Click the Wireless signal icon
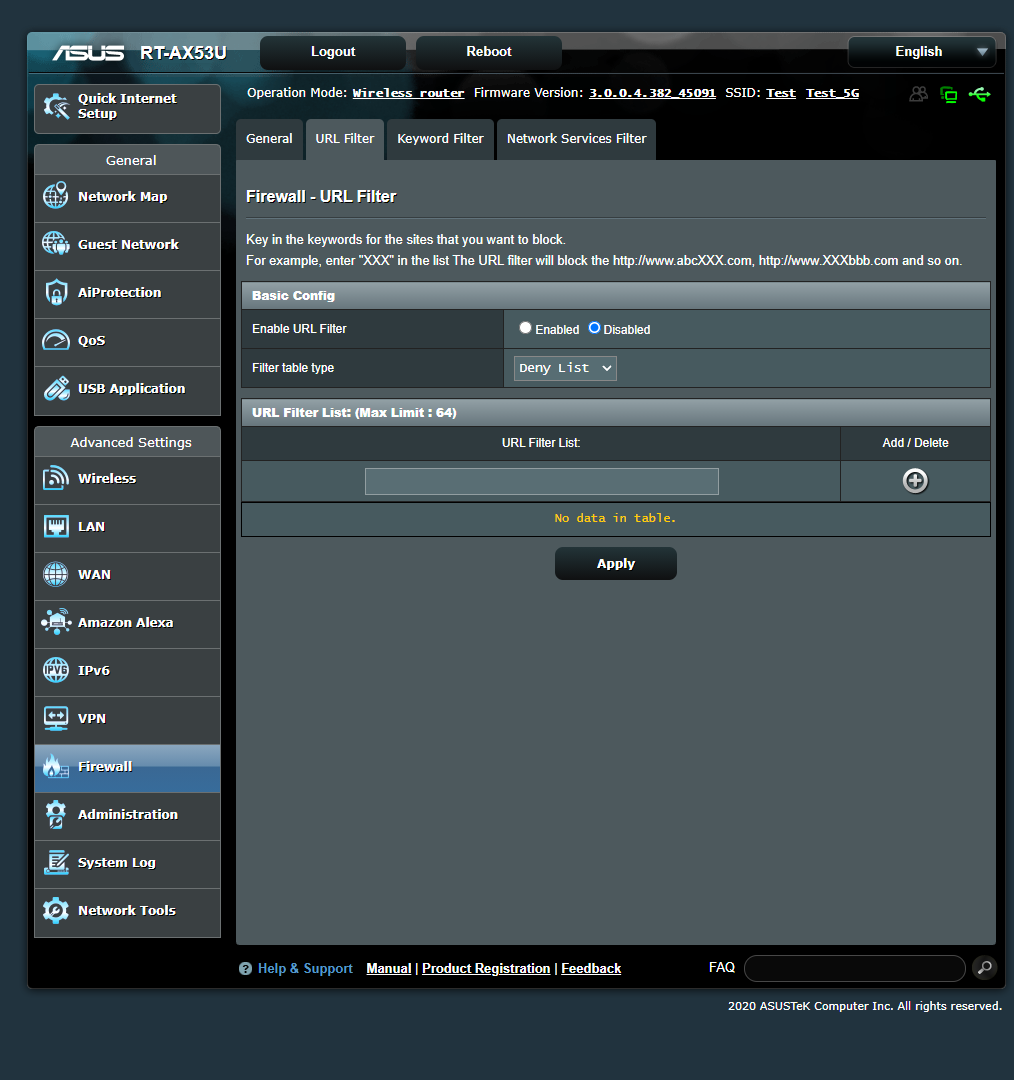Screen dimensions: 1014x1080 (x=56, y=478)
